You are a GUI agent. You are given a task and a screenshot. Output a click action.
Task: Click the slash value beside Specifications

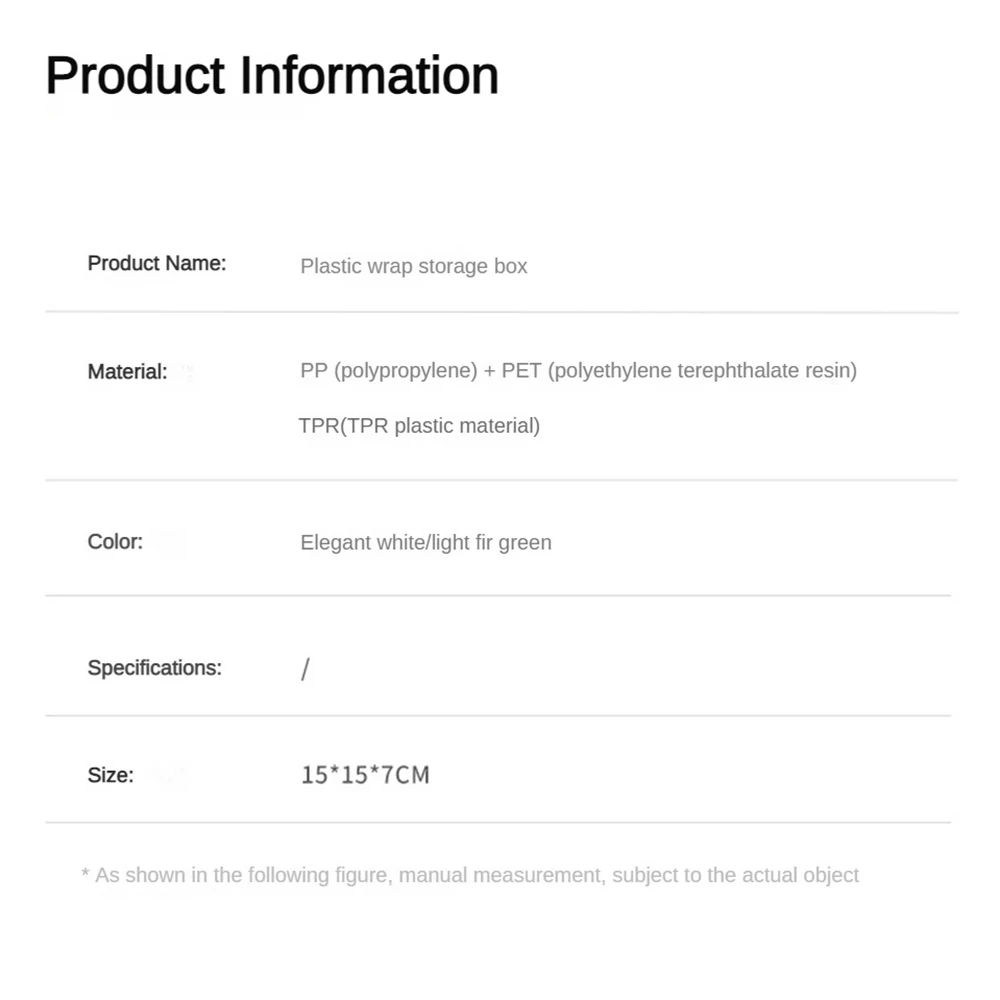pyautogui.click(x=305, y=669)
